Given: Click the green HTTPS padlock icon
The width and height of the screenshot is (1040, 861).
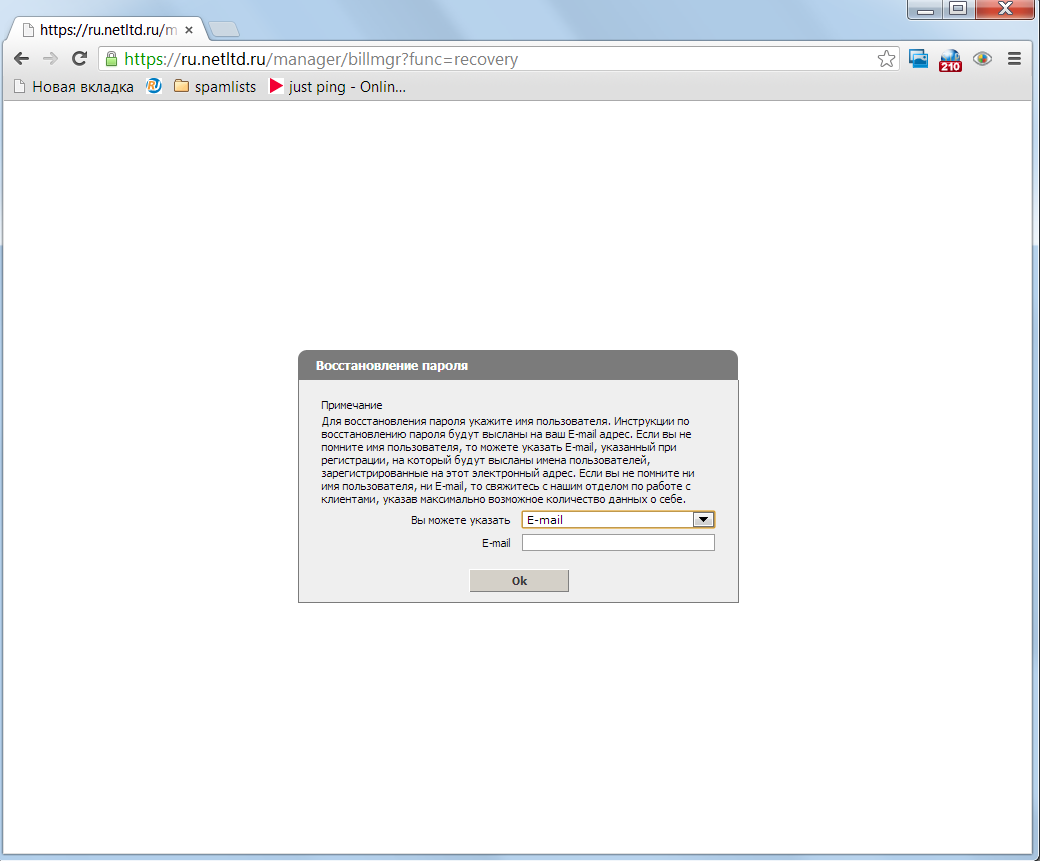Looking at the screenshot, I should (x=111, y=59).
